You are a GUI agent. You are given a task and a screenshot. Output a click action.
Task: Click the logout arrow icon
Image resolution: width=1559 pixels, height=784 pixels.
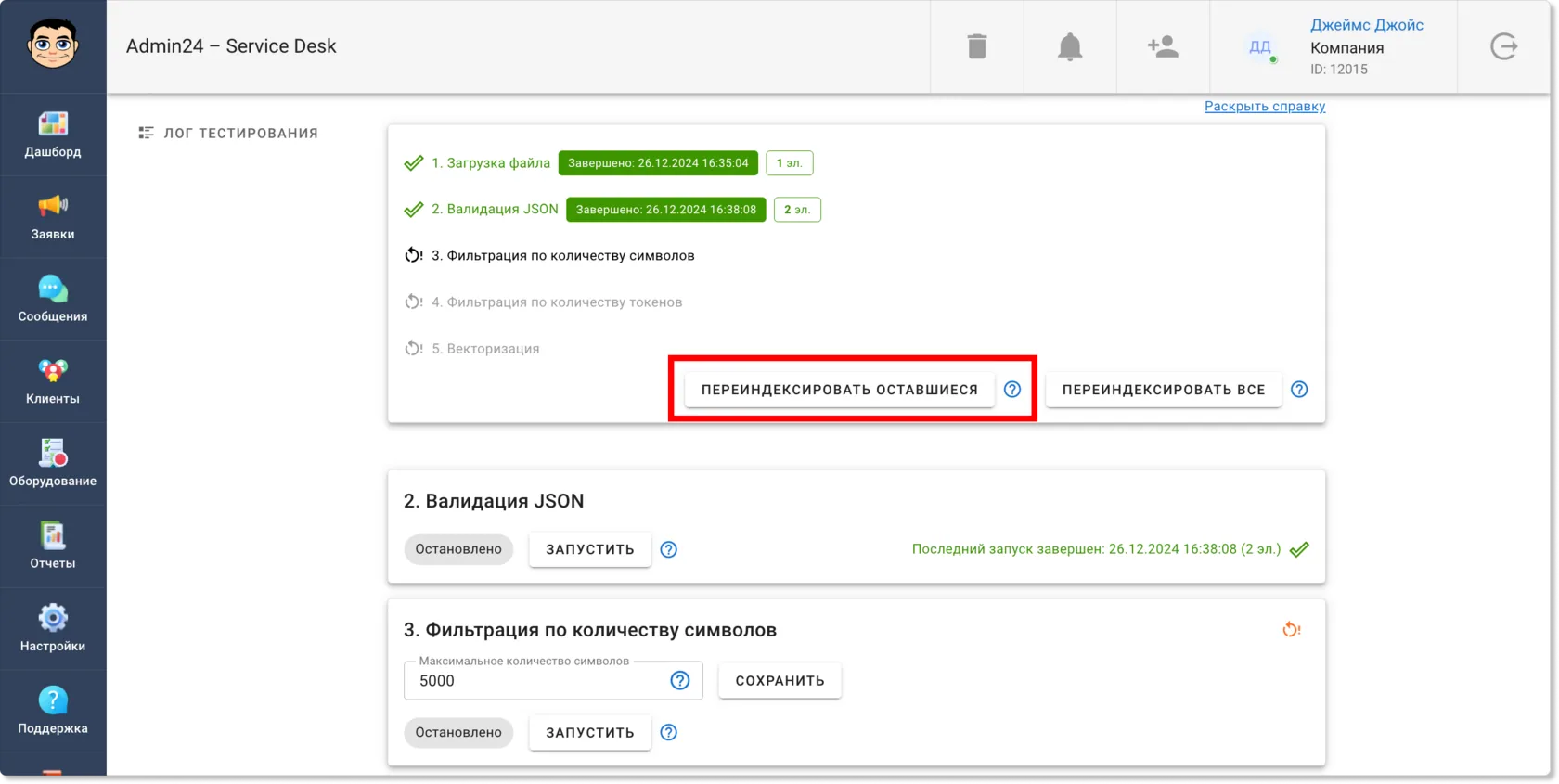click(1503, 46)
